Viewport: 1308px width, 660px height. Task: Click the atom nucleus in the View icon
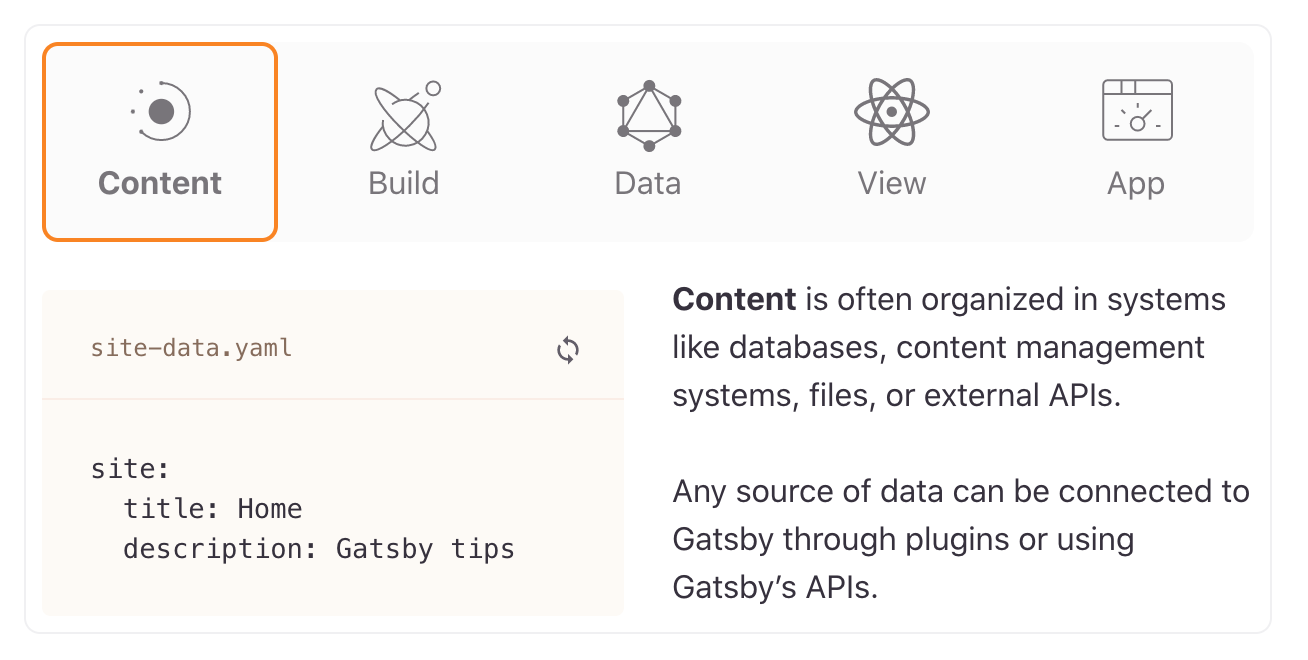click(x=891, y=112)
